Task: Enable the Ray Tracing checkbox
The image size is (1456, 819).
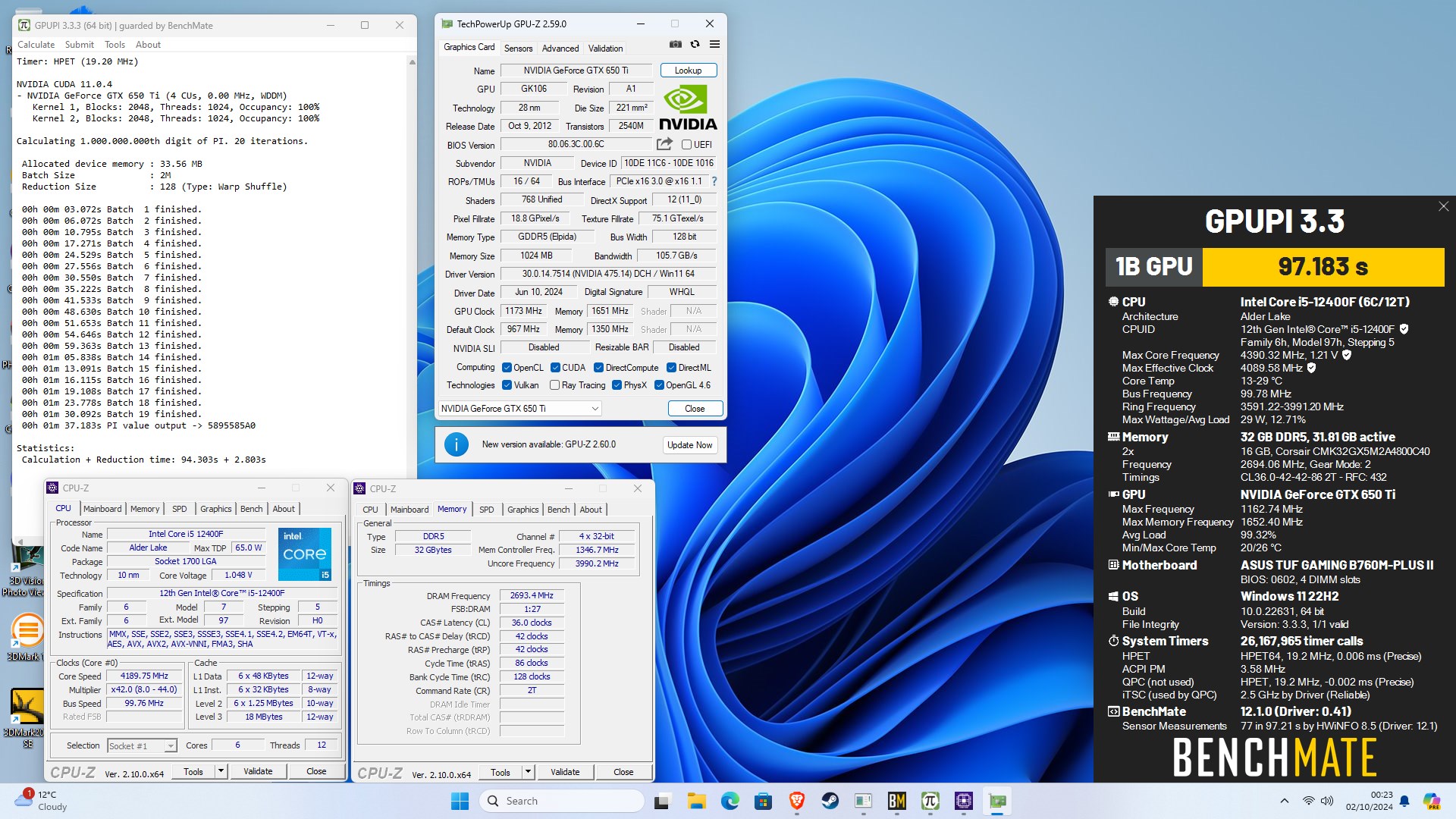Action: [x=554, y=385]
